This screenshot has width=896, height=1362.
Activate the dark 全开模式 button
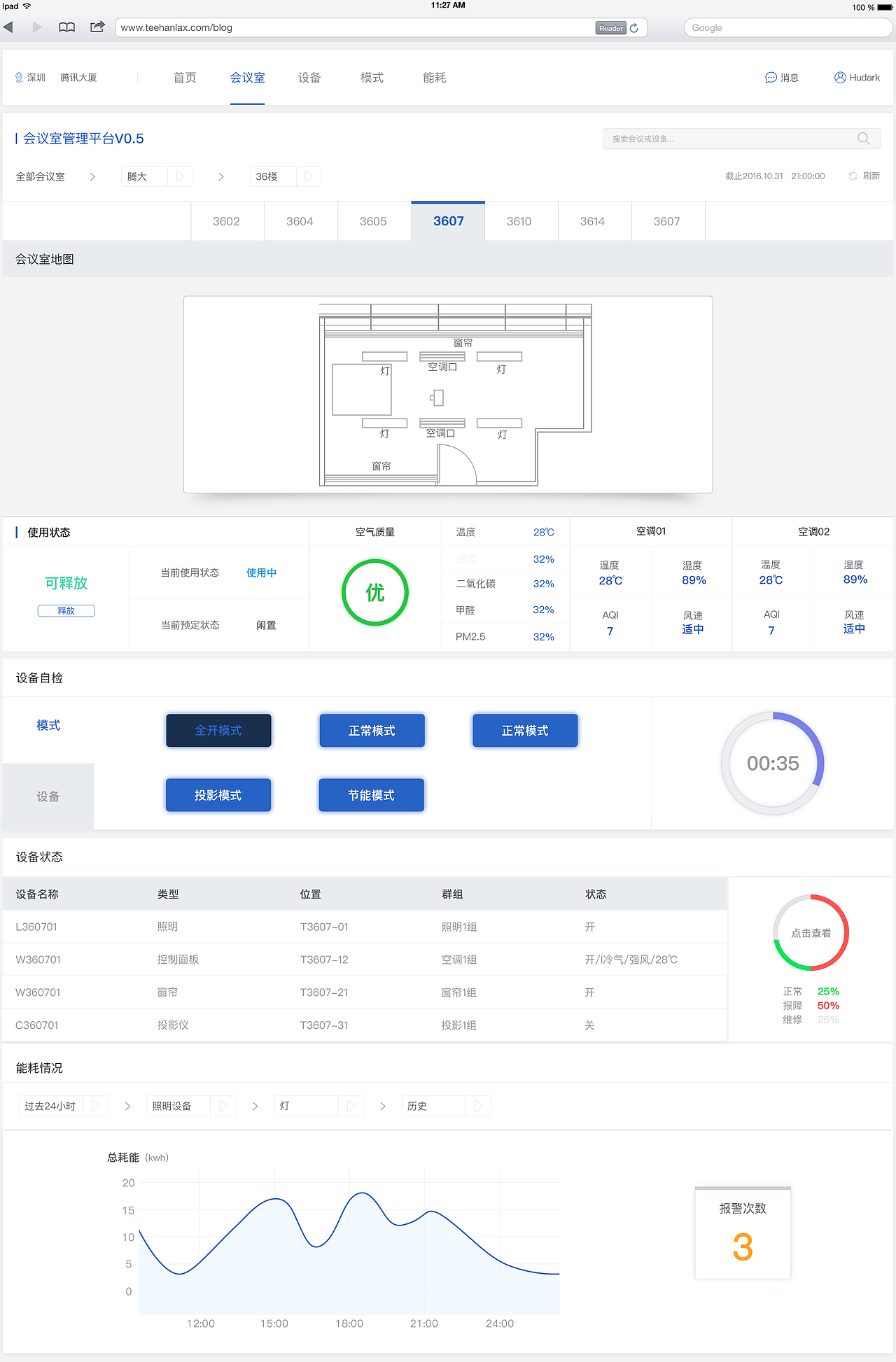coord(218,730)
